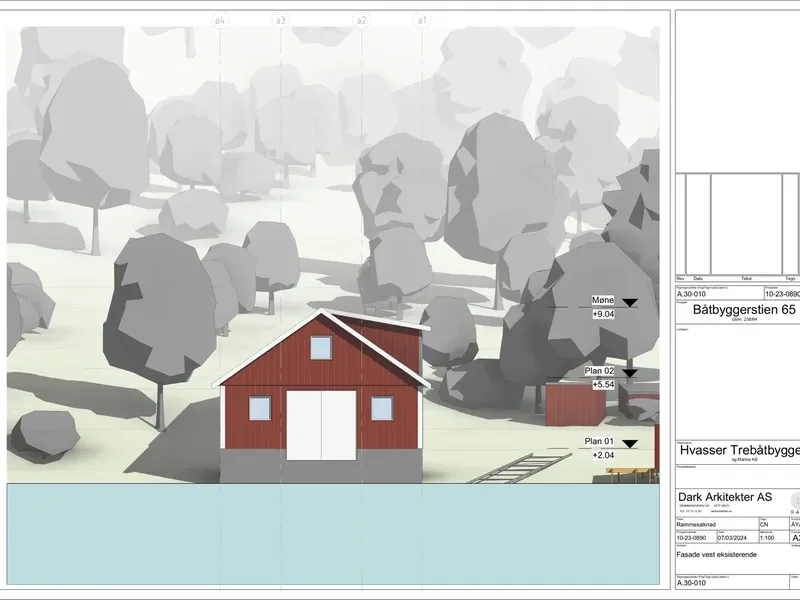
Task: Click the Møne level triangle marker
Action: click(630, 303)
